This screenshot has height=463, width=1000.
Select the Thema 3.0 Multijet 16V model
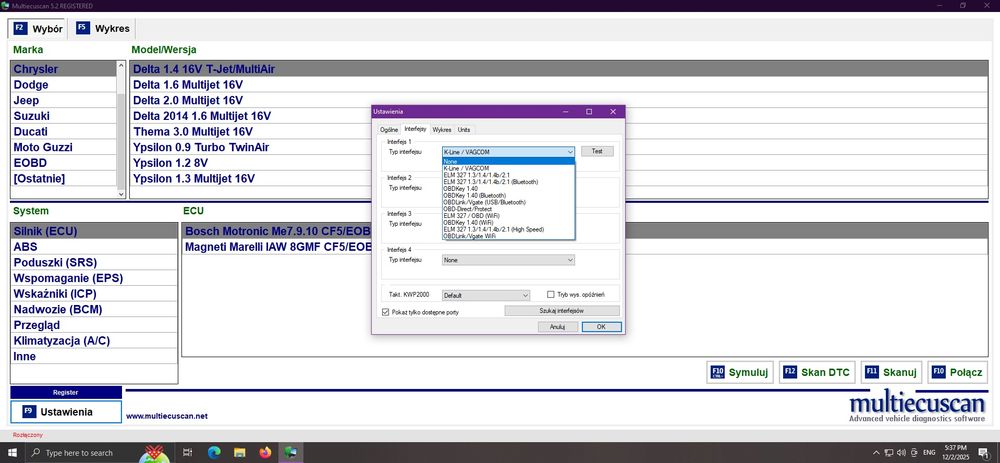(559, 131)
